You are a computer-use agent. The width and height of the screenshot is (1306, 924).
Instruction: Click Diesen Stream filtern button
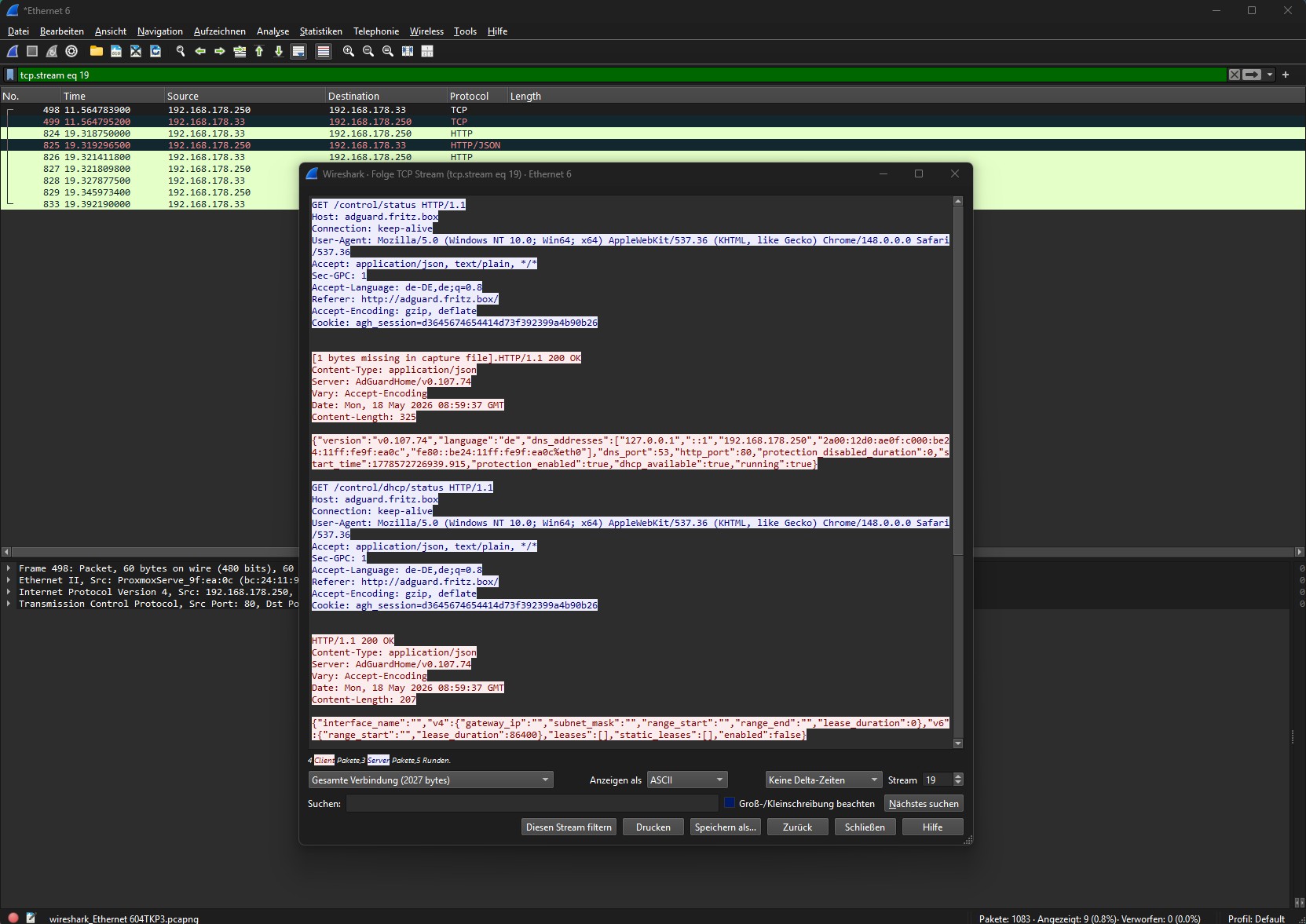(569, 827)
